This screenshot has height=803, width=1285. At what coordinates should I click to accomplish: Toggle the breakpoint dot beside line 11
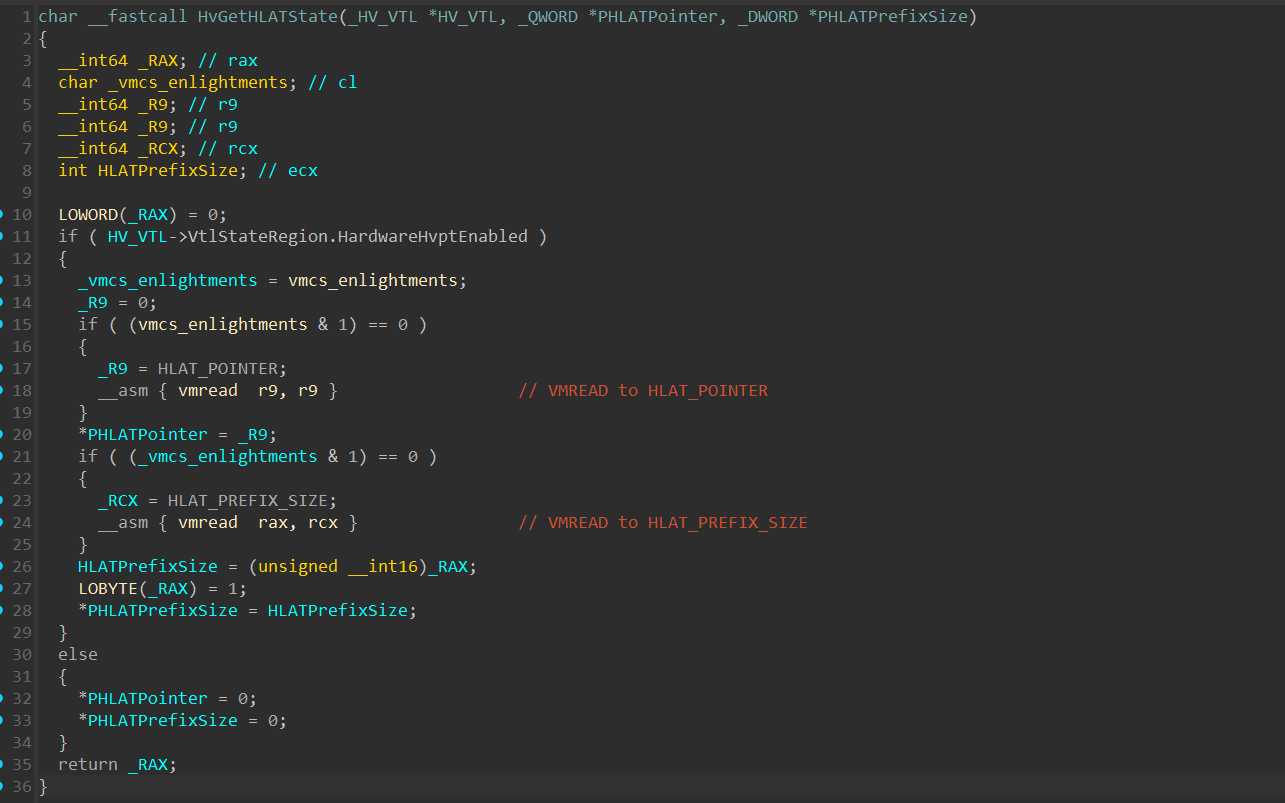pos(3,237)
